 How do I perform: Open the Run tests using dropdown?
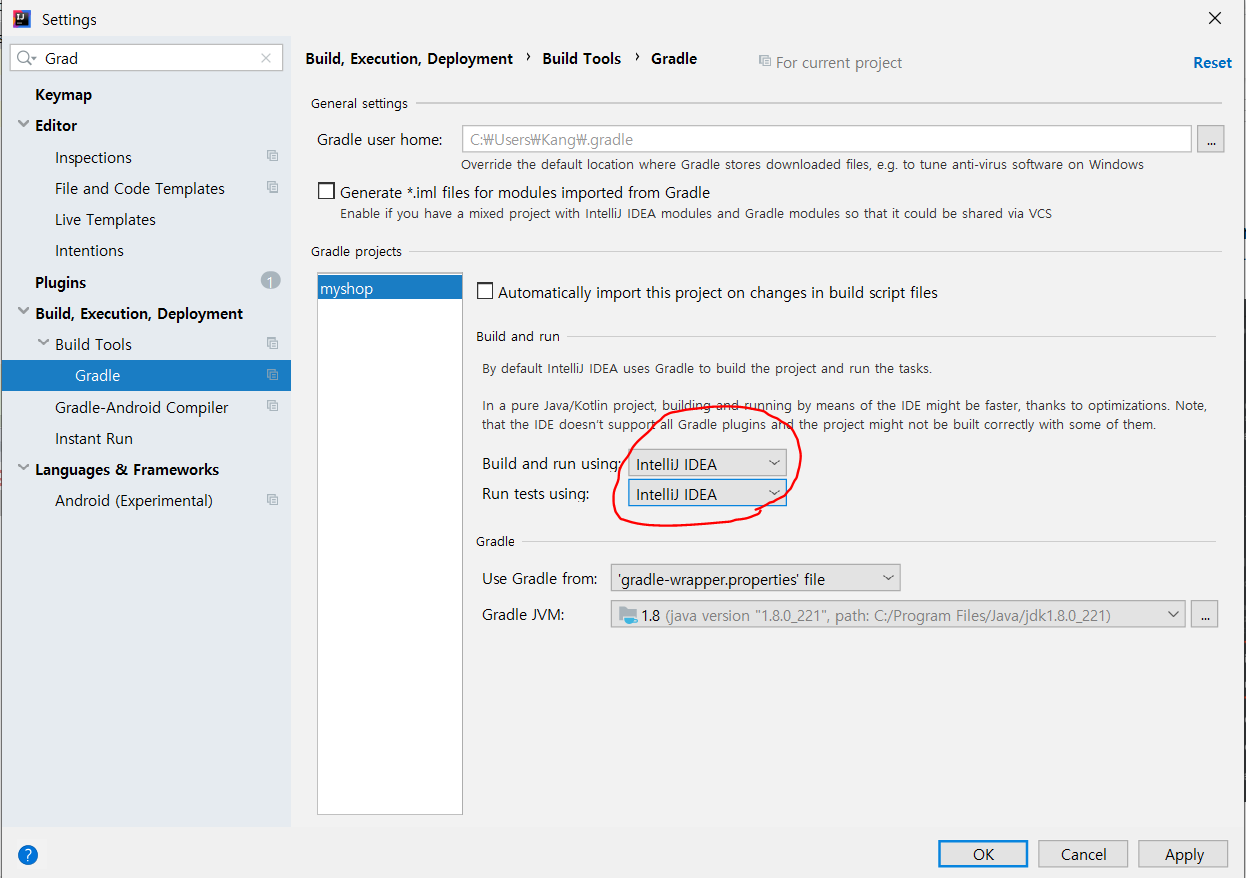707,493
